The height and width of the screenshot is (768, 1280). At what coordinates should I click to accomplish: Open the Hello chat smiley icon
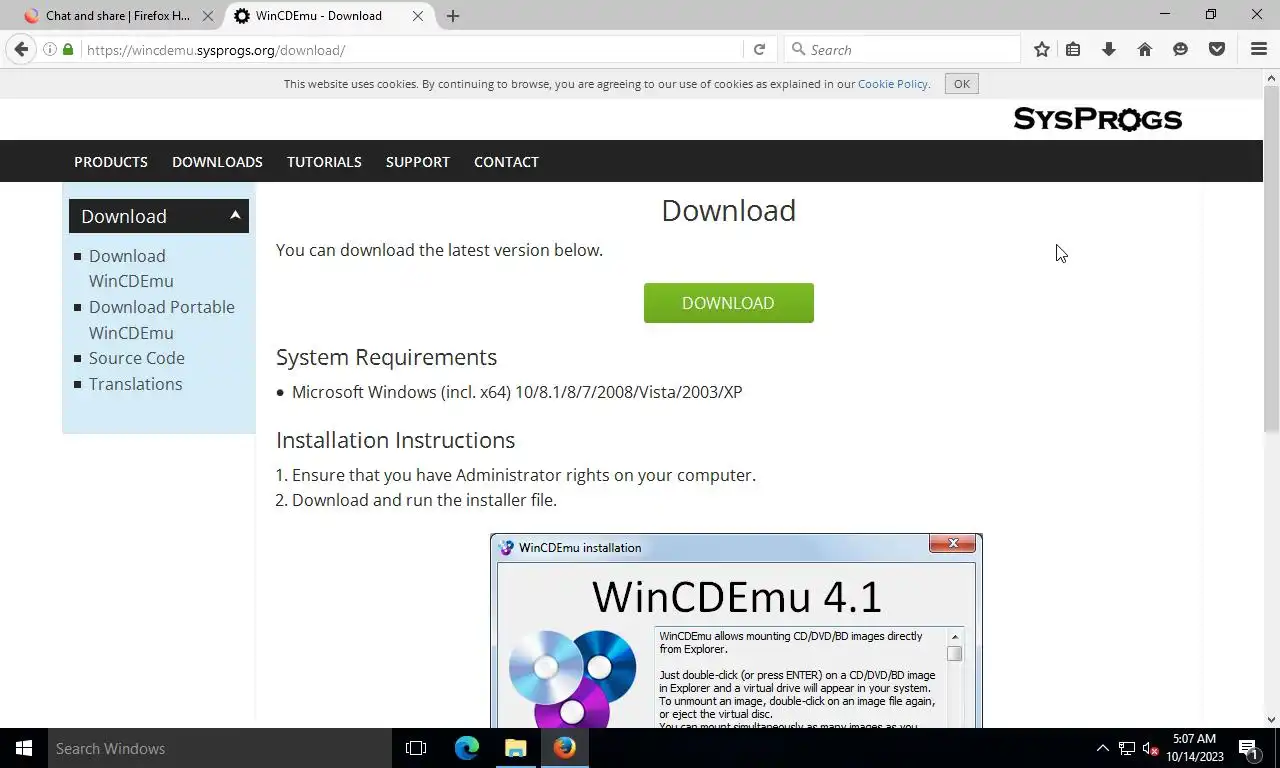(1181, 50)
